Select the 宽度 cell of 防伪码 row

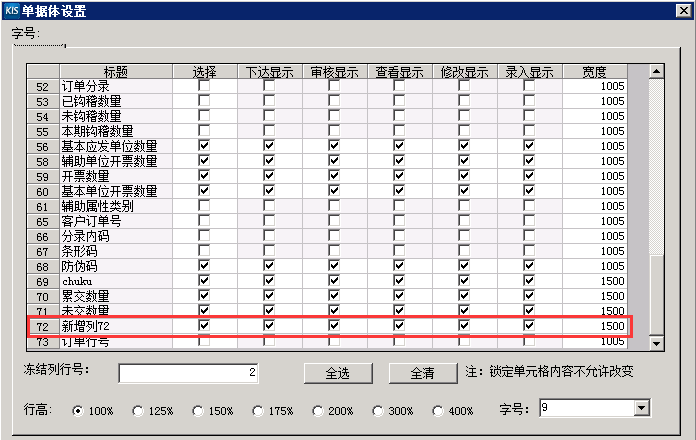[594, 266]
